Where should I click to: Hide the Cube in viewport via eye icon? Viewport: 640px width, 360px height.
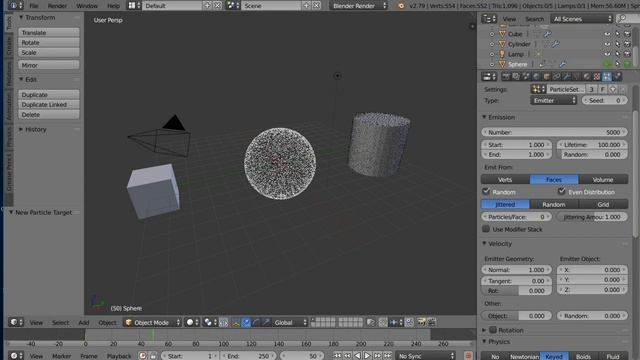click(607, 34)
